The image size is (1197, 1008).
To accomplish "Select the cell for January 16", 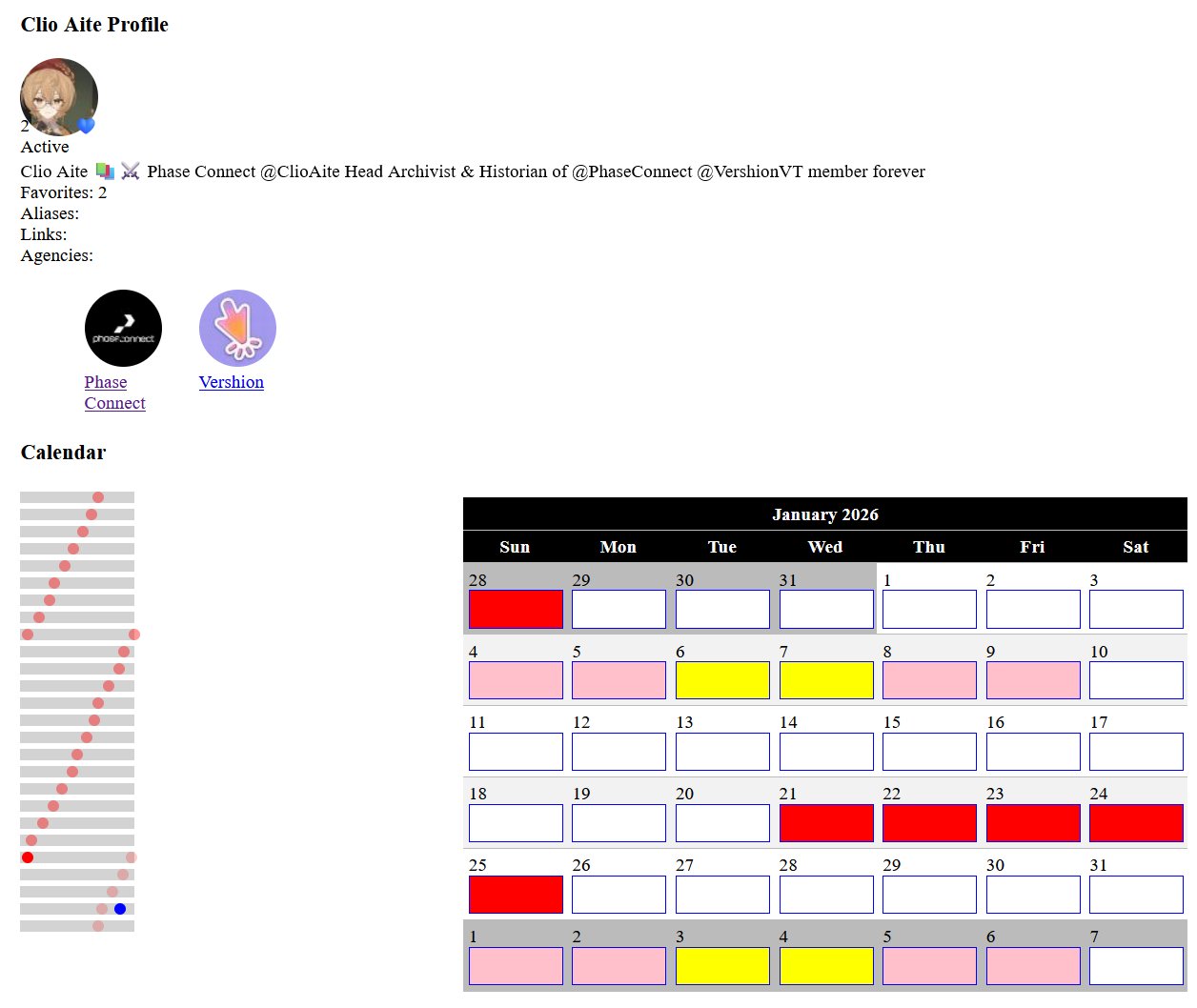I will (1033, 752).
